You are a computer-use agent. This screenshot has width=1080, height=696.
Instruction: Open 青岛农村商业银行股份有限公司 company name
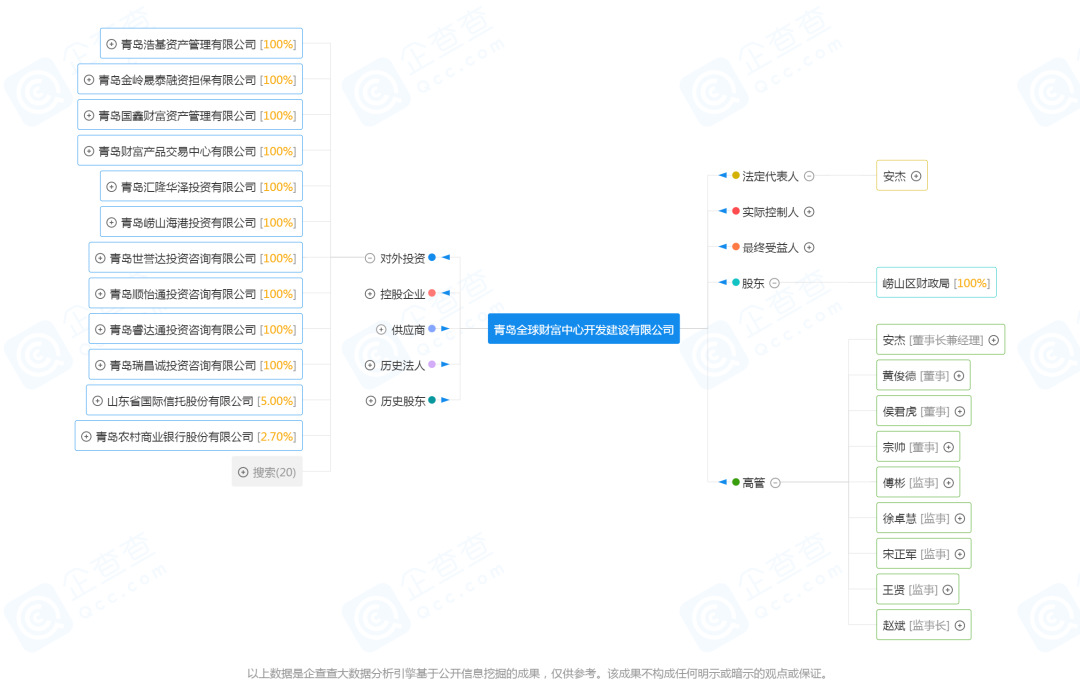tap(174, 437)
